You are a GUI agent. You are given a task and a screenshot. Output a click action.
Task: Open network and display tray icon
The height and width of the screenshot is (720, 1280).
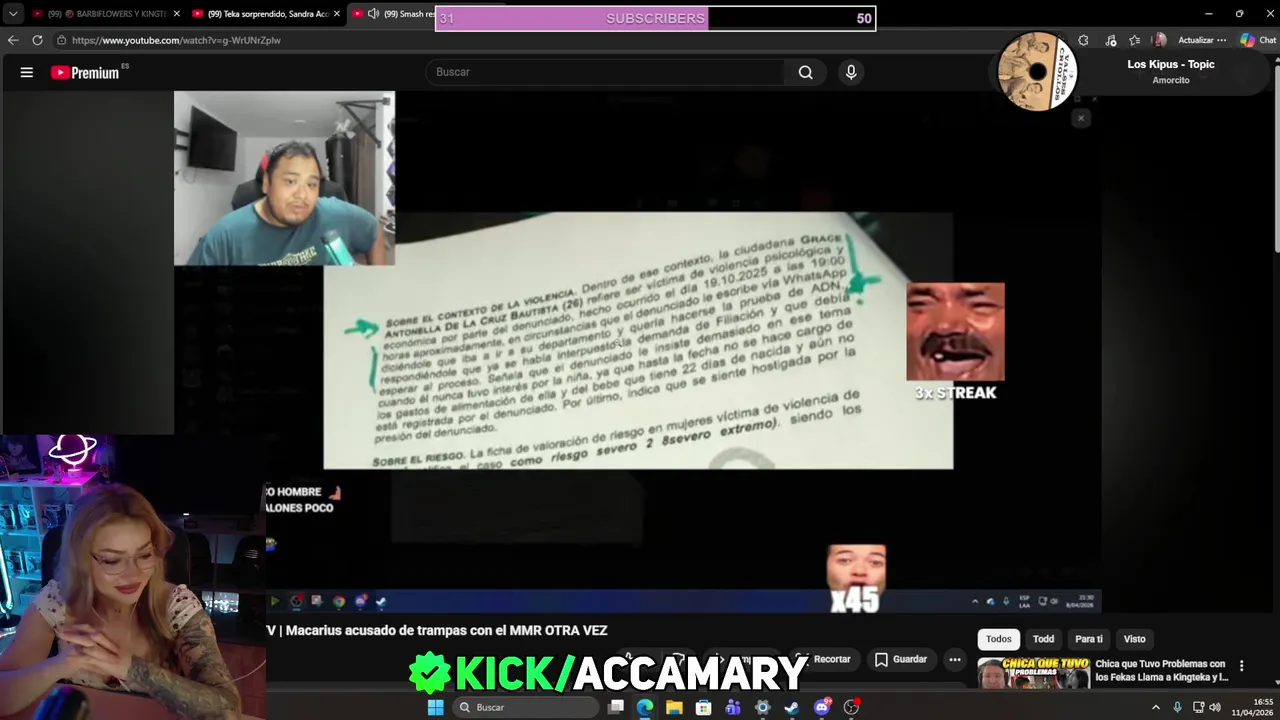(x=1198, y=707)
